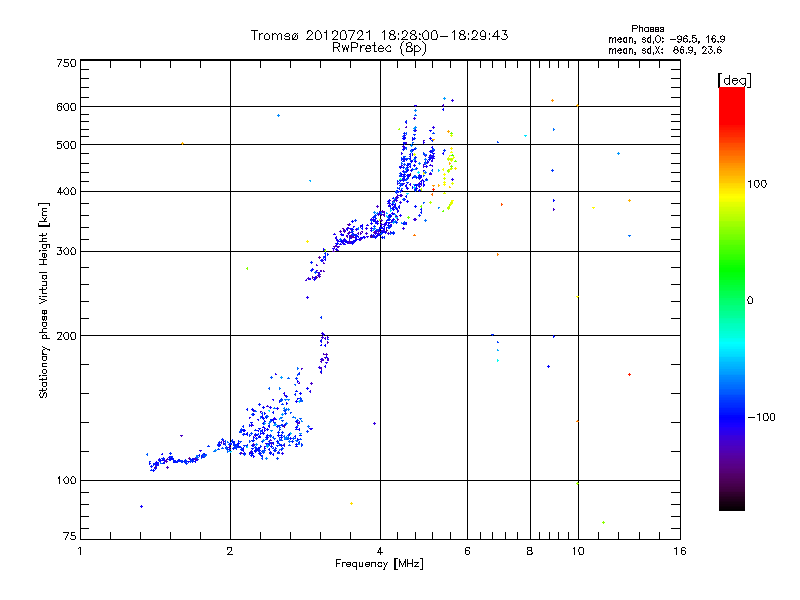Screen dimensions: 800x600
Task: Click y-axis tick label "600"
Action: [66, 107]
